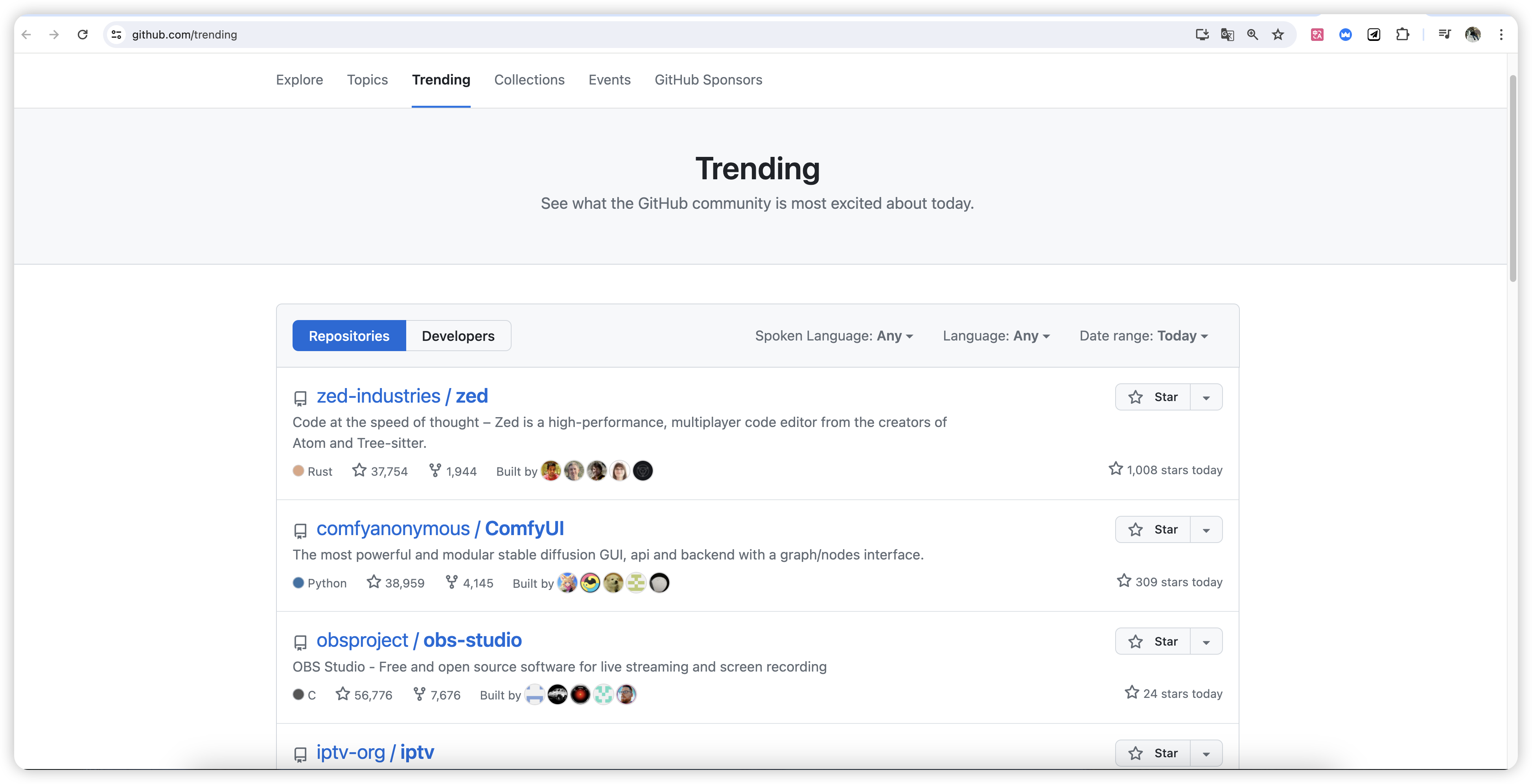Open the Spoken Language: Any dropdown
Image resolution: width=1532 pixels, height=784 pixels.
834,335
